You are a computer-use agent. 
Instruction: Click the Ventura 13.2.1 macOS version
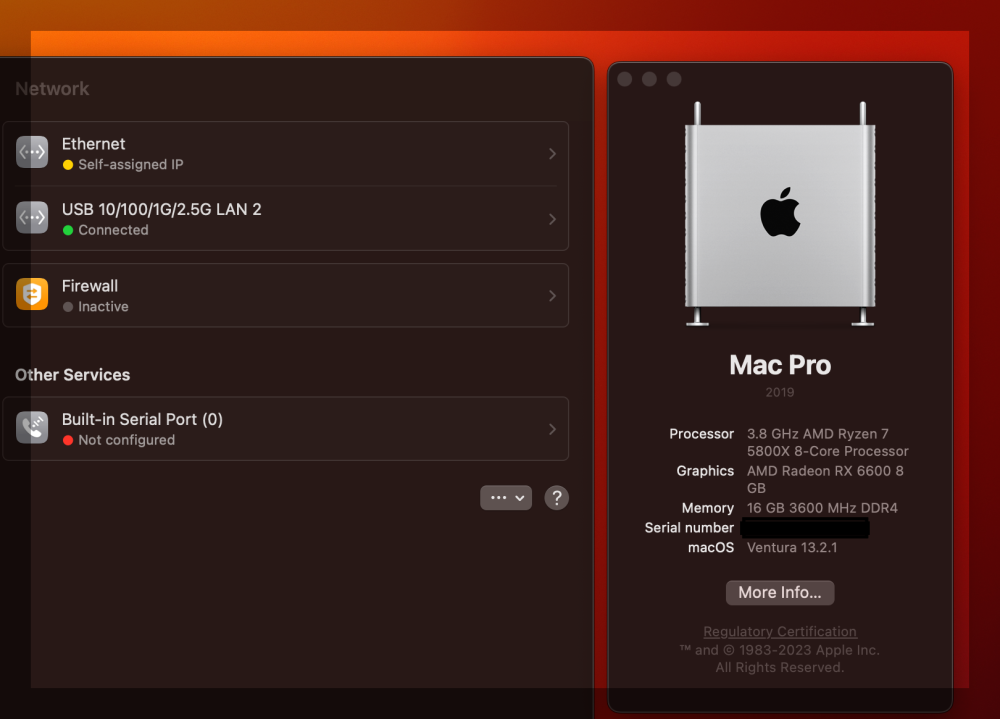pos(792,548)
